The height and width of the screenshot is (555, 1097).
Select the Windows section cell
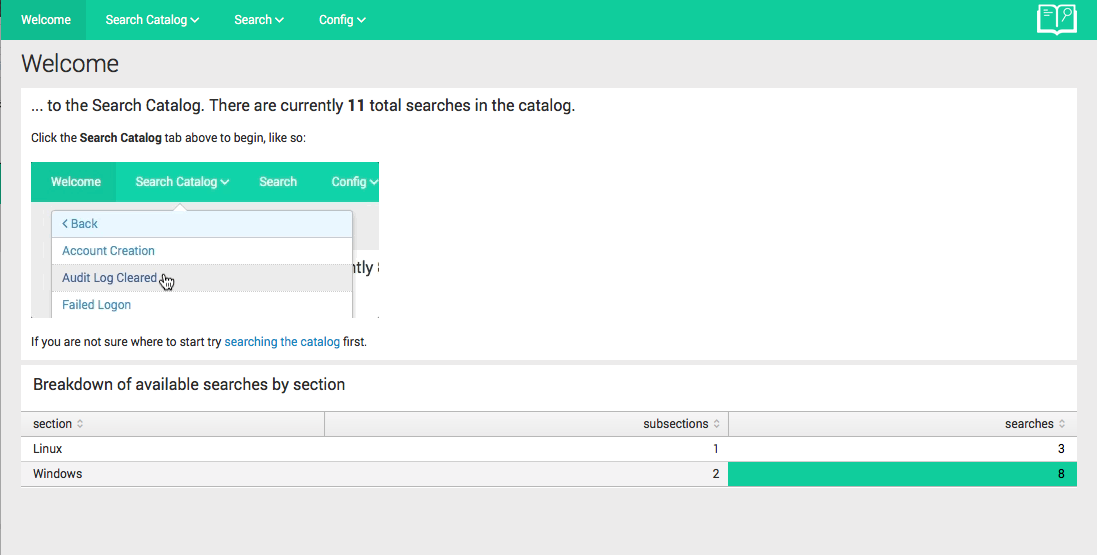[173, 474]
